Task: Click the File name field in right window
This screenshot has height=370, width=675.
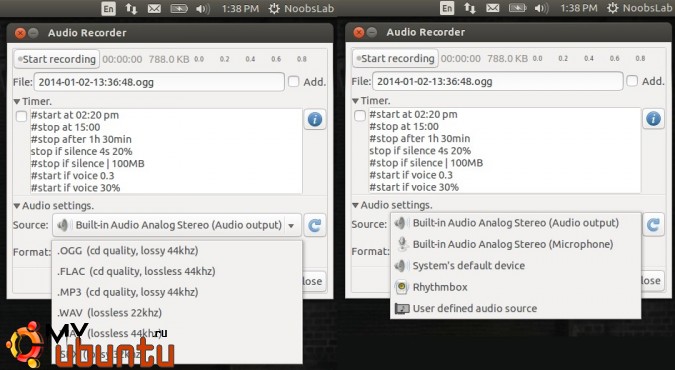Action: click(498, 81)
